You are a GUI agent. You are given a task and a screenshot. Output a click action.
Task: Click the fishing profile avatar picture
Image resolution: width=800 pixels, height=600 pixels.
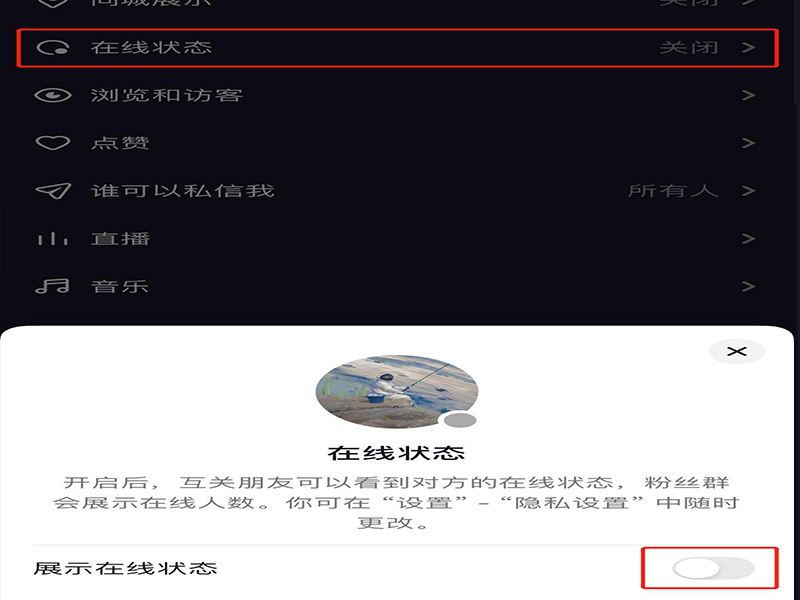(x=397, y=391)
